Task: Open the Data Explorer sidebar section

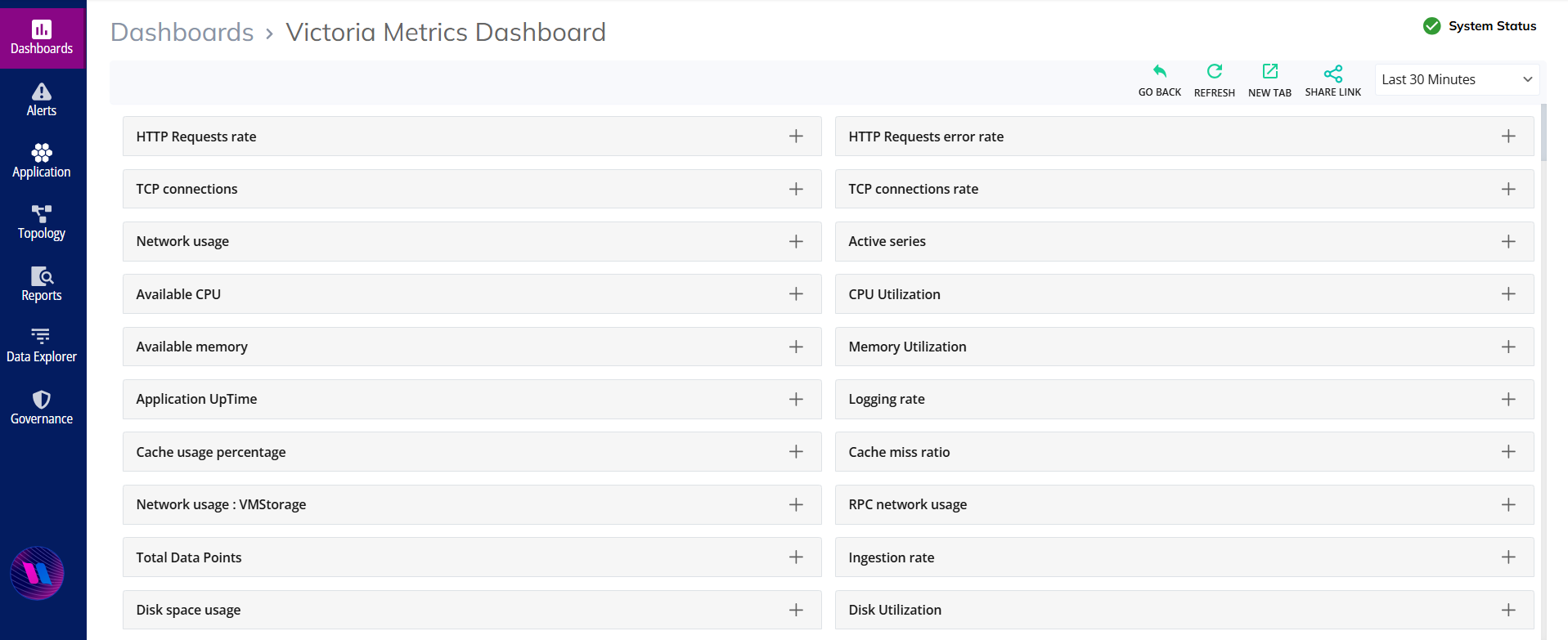Action: click(x=42, y=346)
